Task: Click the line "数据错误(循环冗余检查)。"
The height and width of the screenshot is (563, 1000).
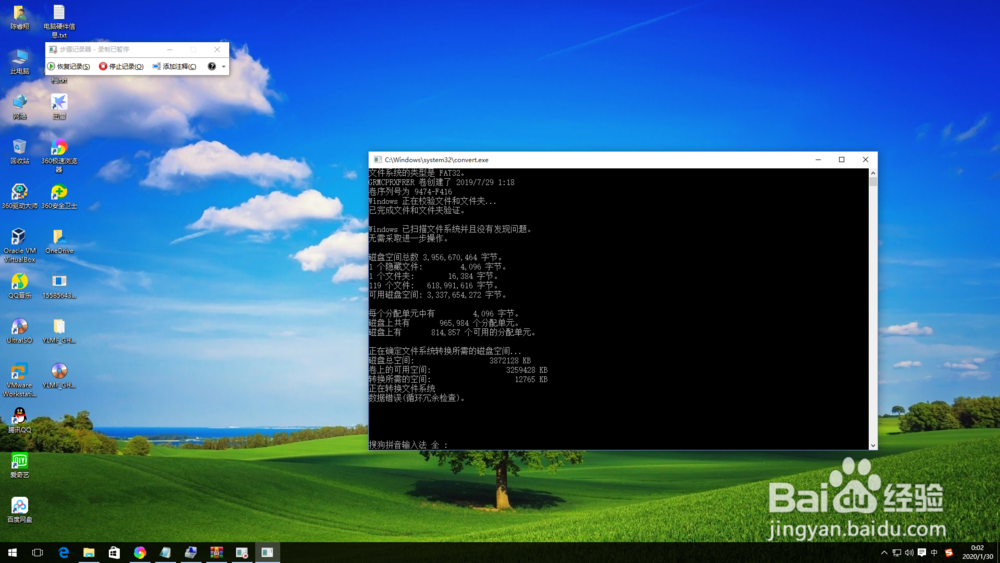Action: [x=417, y=398]
